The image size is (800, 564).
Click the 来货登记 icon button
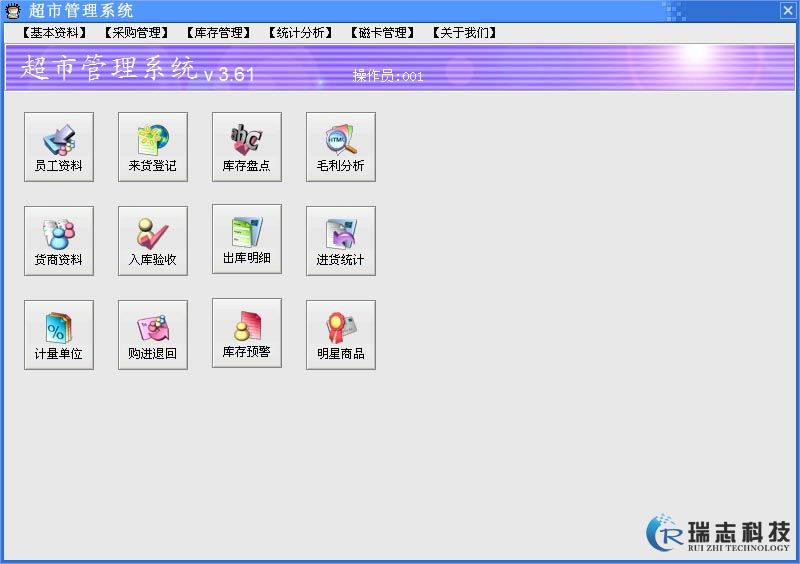point(153,147)
